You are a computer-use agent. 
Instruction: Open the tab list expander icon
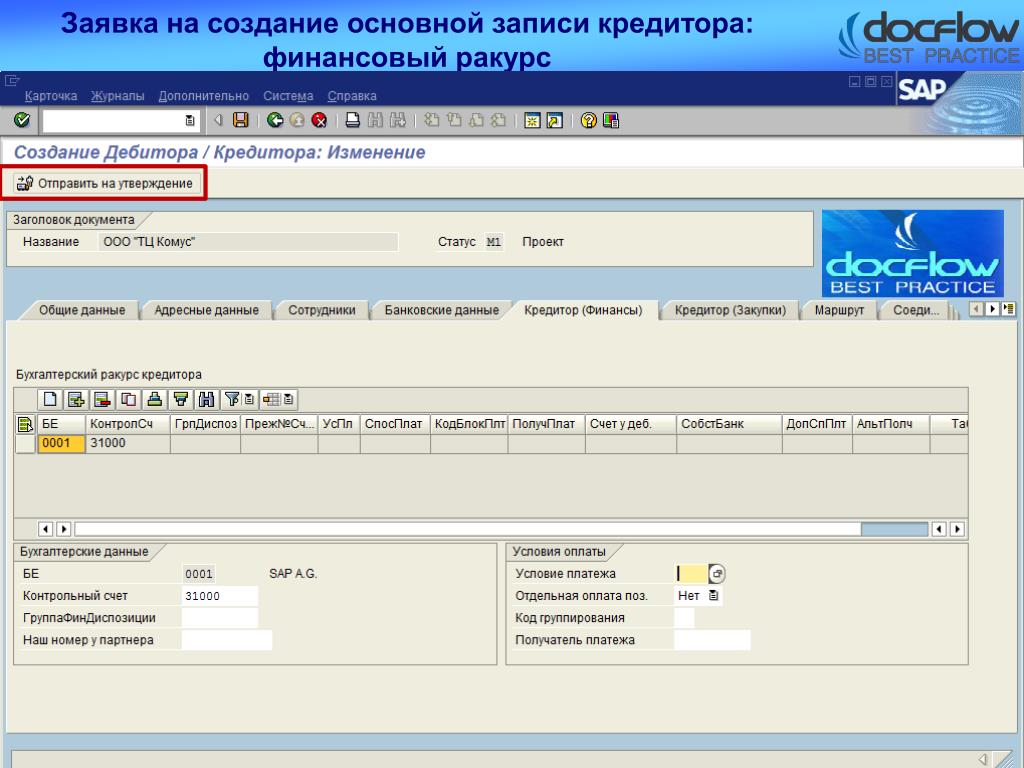tap(1009, 309)
